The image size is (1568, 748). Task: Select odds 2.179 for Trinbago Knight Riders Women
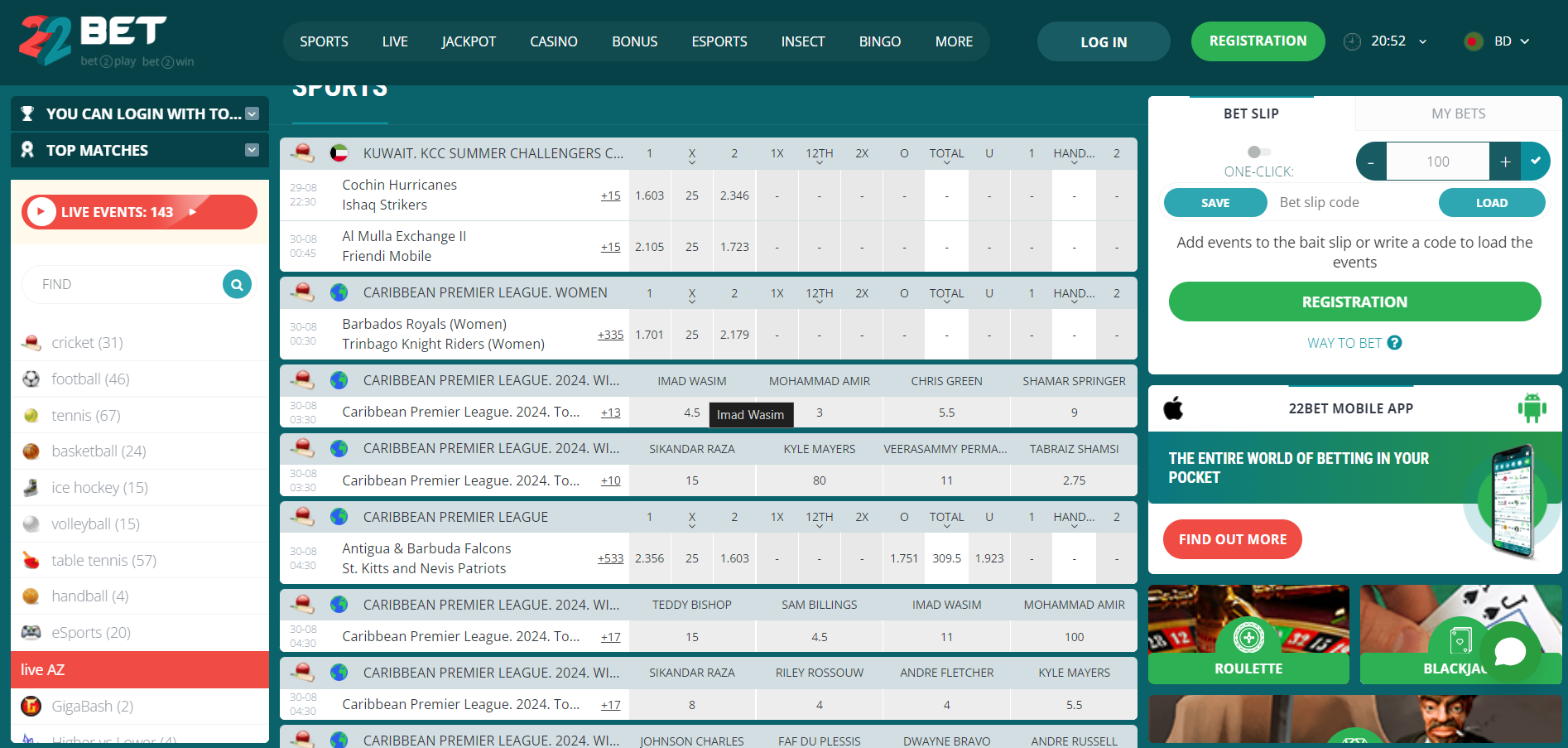[734, 335]
